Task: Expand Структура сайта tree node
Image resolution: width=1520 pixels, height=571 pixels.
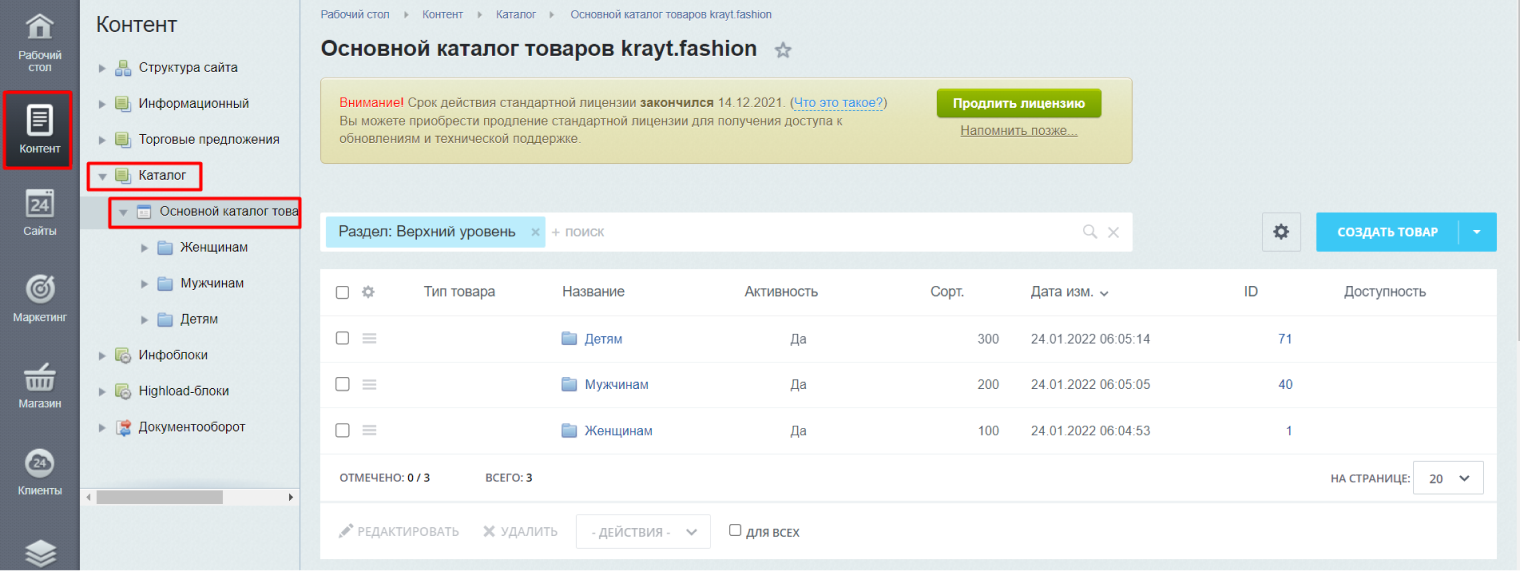Action: (x=102, y=68)
